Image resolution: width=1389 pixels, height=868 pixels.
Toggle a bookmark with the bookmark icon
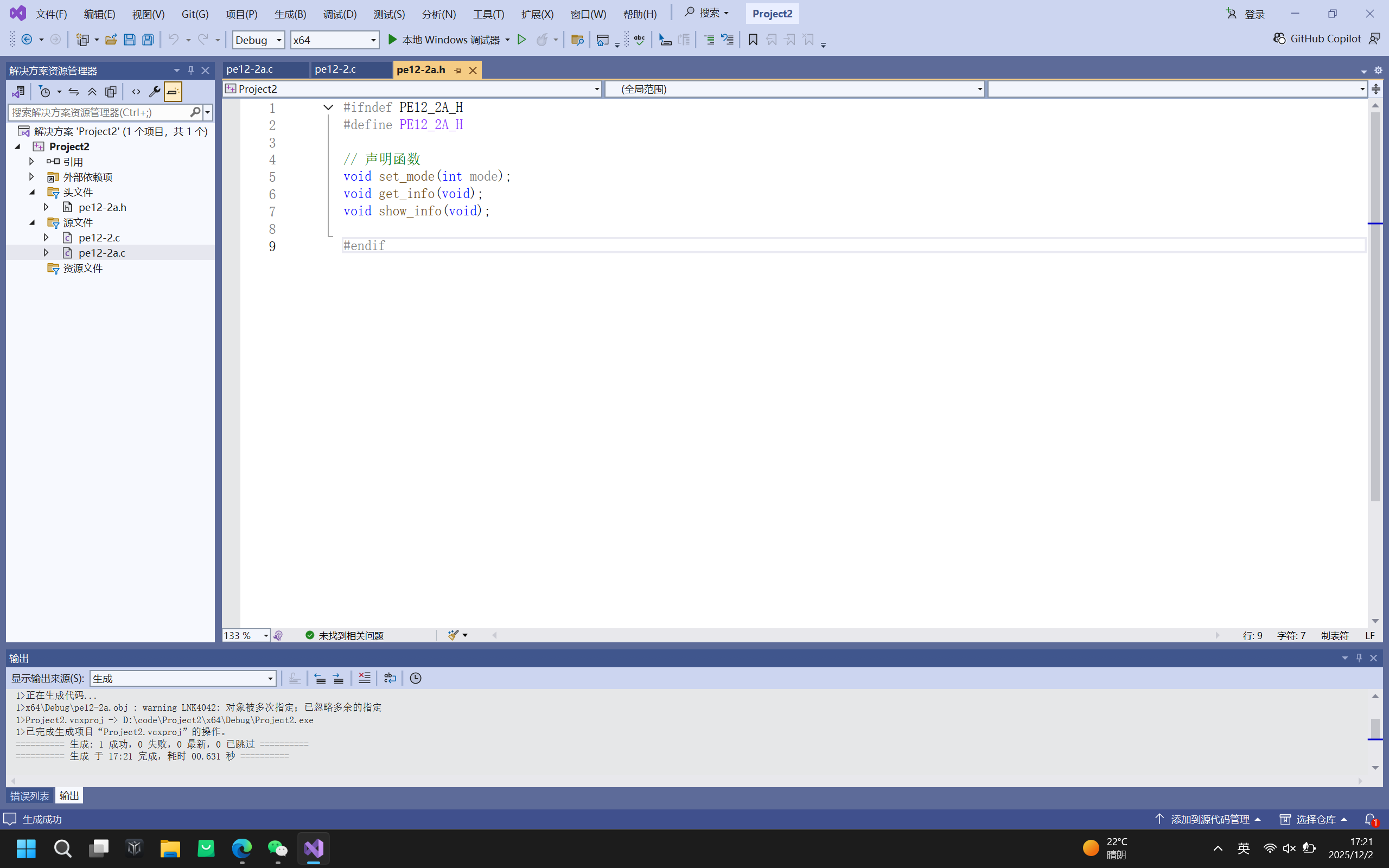pos(753,40)
